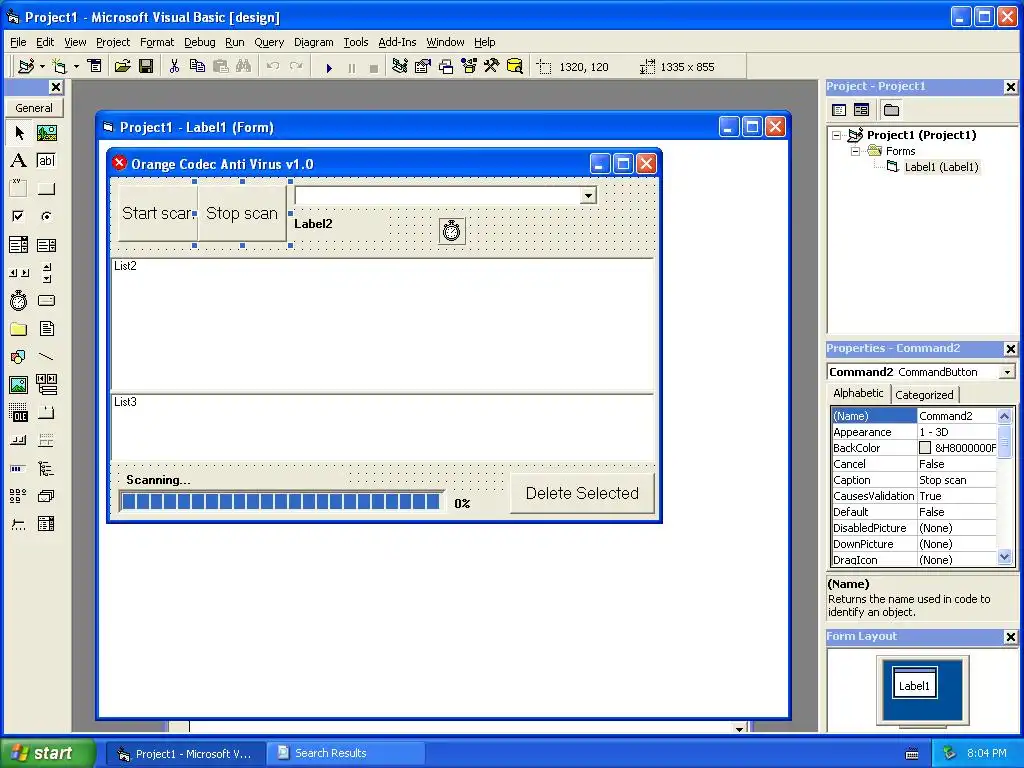
Task: Select Label1 (Label1) in project tree
Action: pyautogui.click(x=941, y=167)
